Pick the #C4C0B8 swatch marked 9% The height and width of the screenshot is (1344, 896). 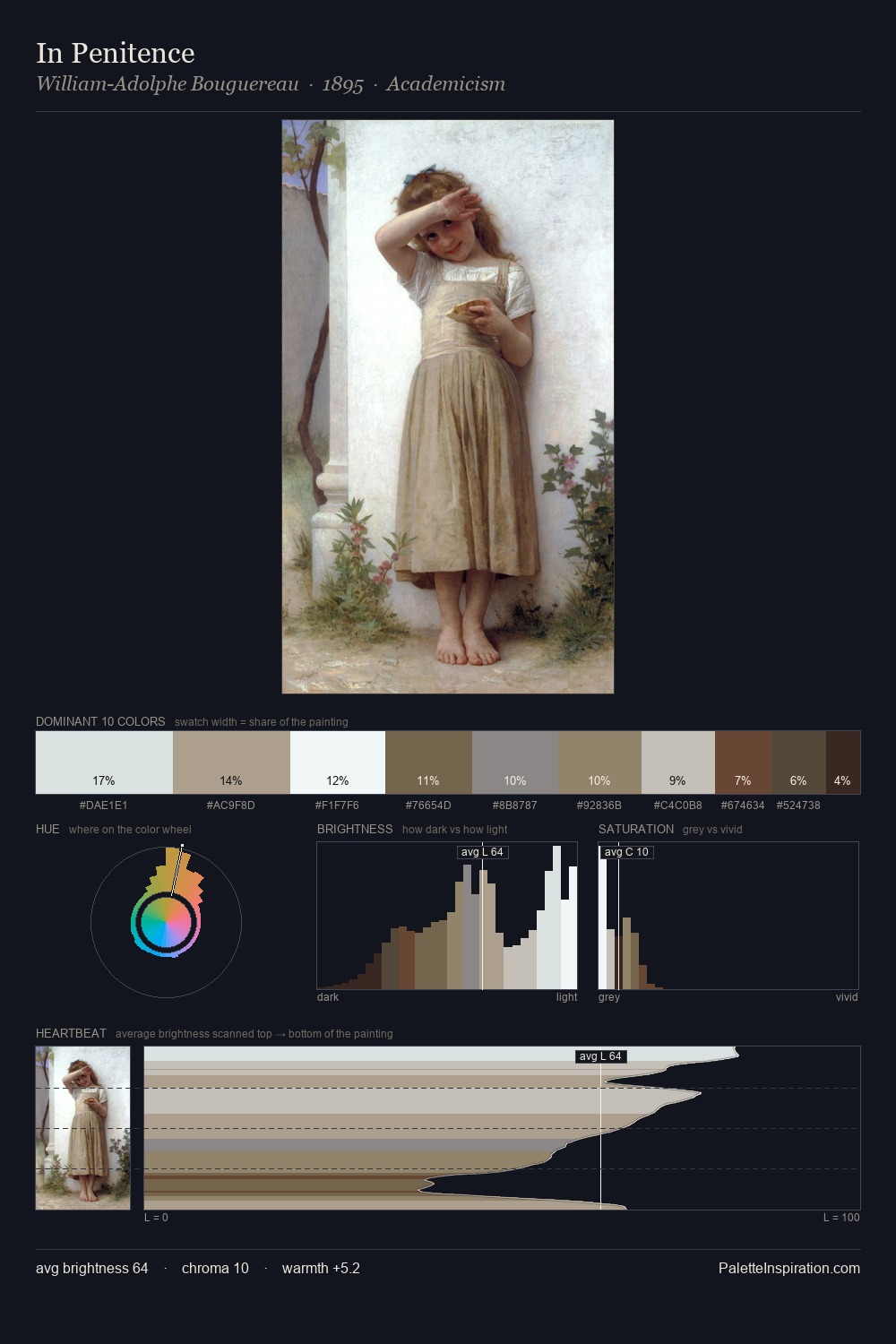pyautogui.click(x=678, y=762)
